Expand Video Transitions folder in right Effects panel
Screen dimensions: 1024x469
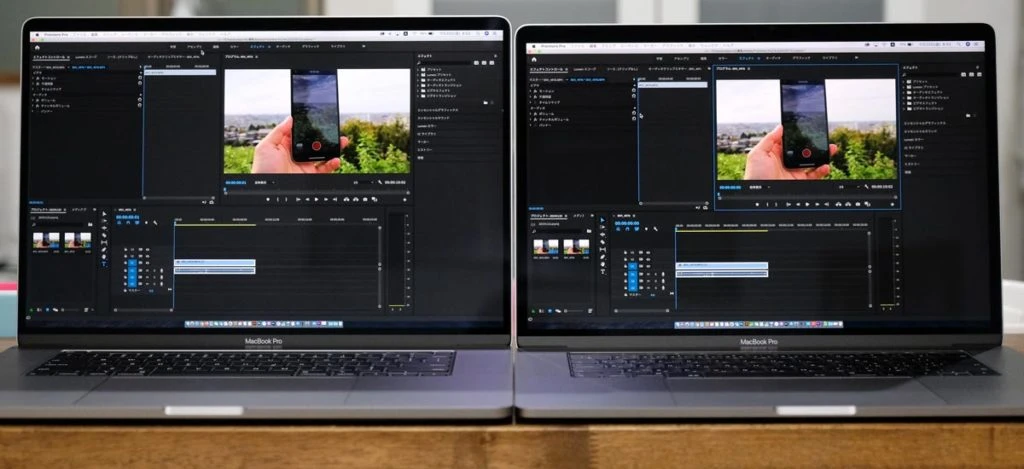pyautogui.click(x=904, y=109)
